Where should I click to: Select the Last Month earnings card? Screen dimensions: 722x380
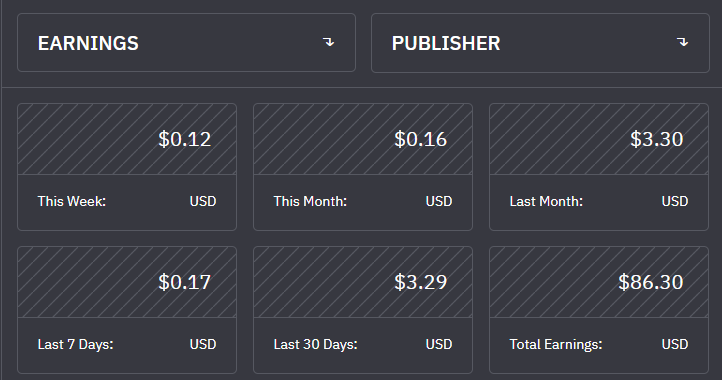coord(599,167)
